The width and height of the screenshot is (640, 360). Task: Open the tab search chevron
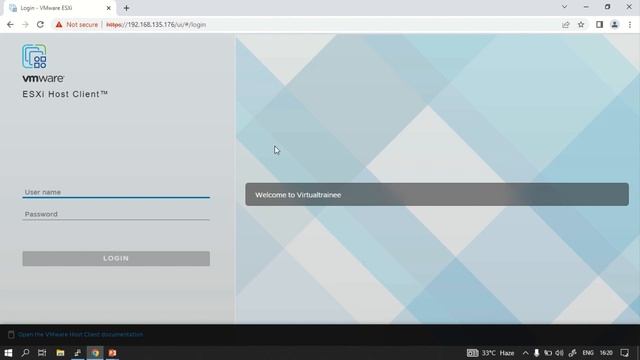564,7
